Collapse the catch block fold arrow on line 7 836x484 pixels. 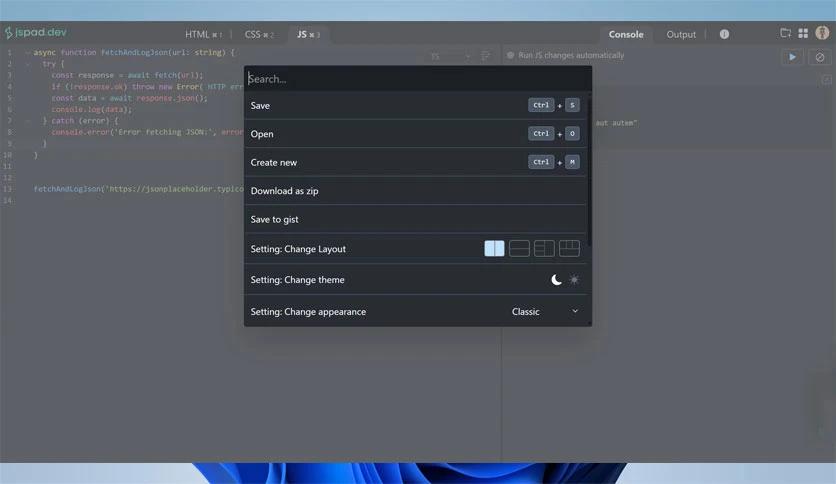(27, 121)
